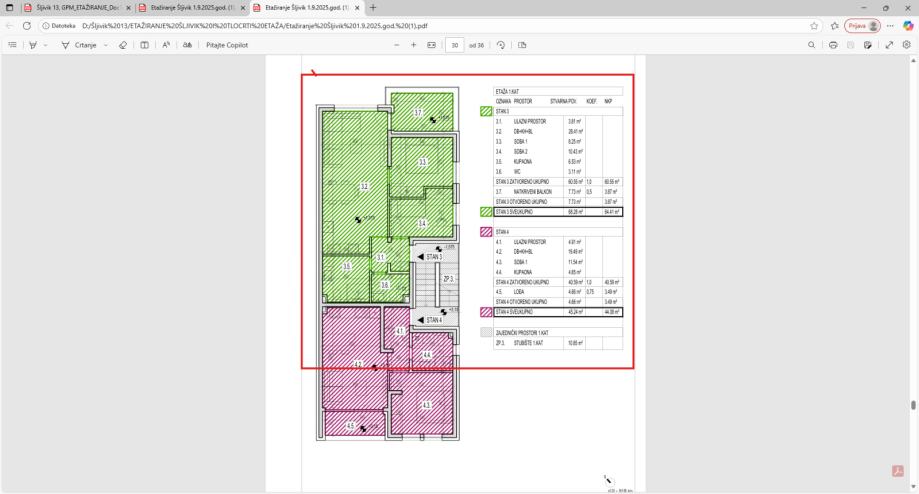Open page view options

pos(522,45)
